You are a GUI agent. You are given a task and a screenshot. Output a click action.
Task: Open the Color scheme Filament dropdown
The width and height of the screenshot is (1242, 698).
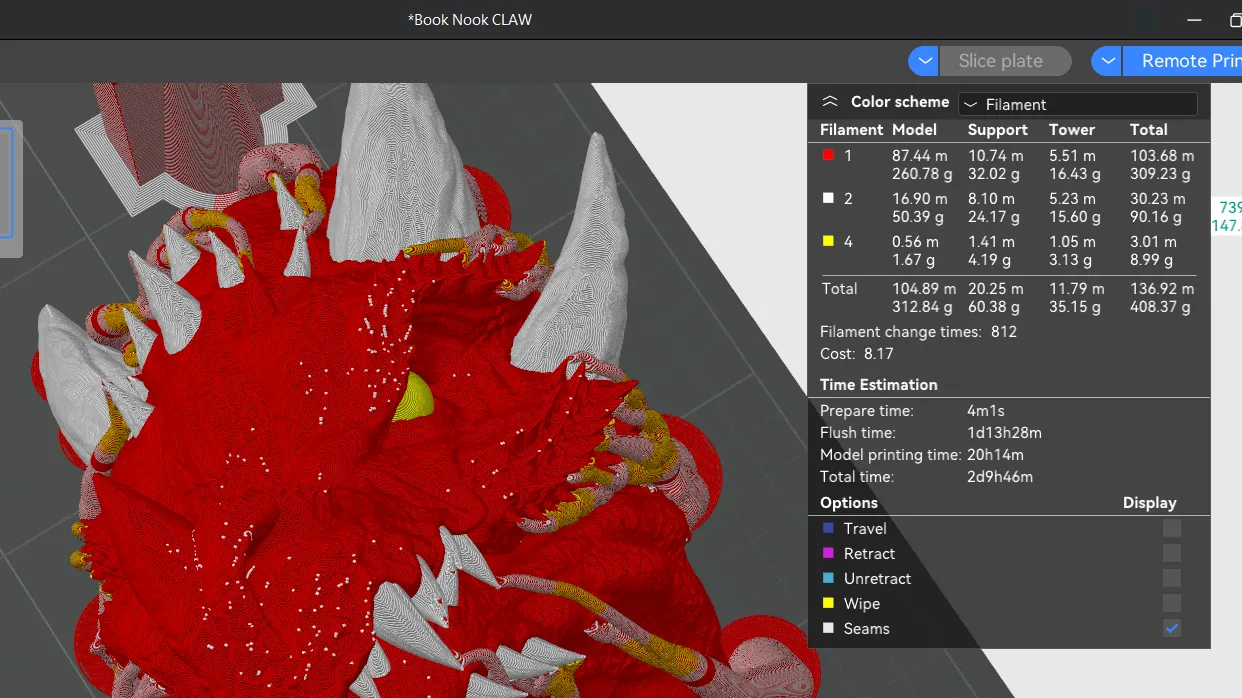[1077, 104]
